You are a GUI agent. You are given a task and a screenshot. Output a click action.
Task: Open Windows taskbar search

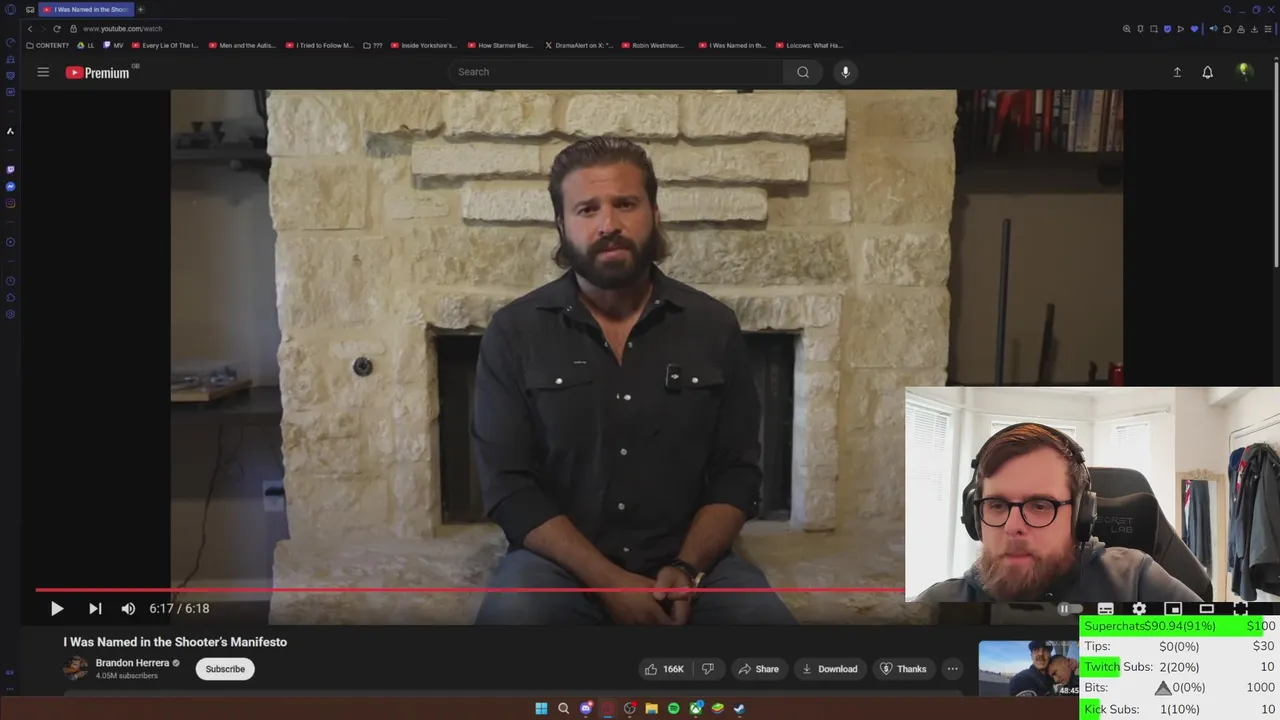(x=563, y=709)
